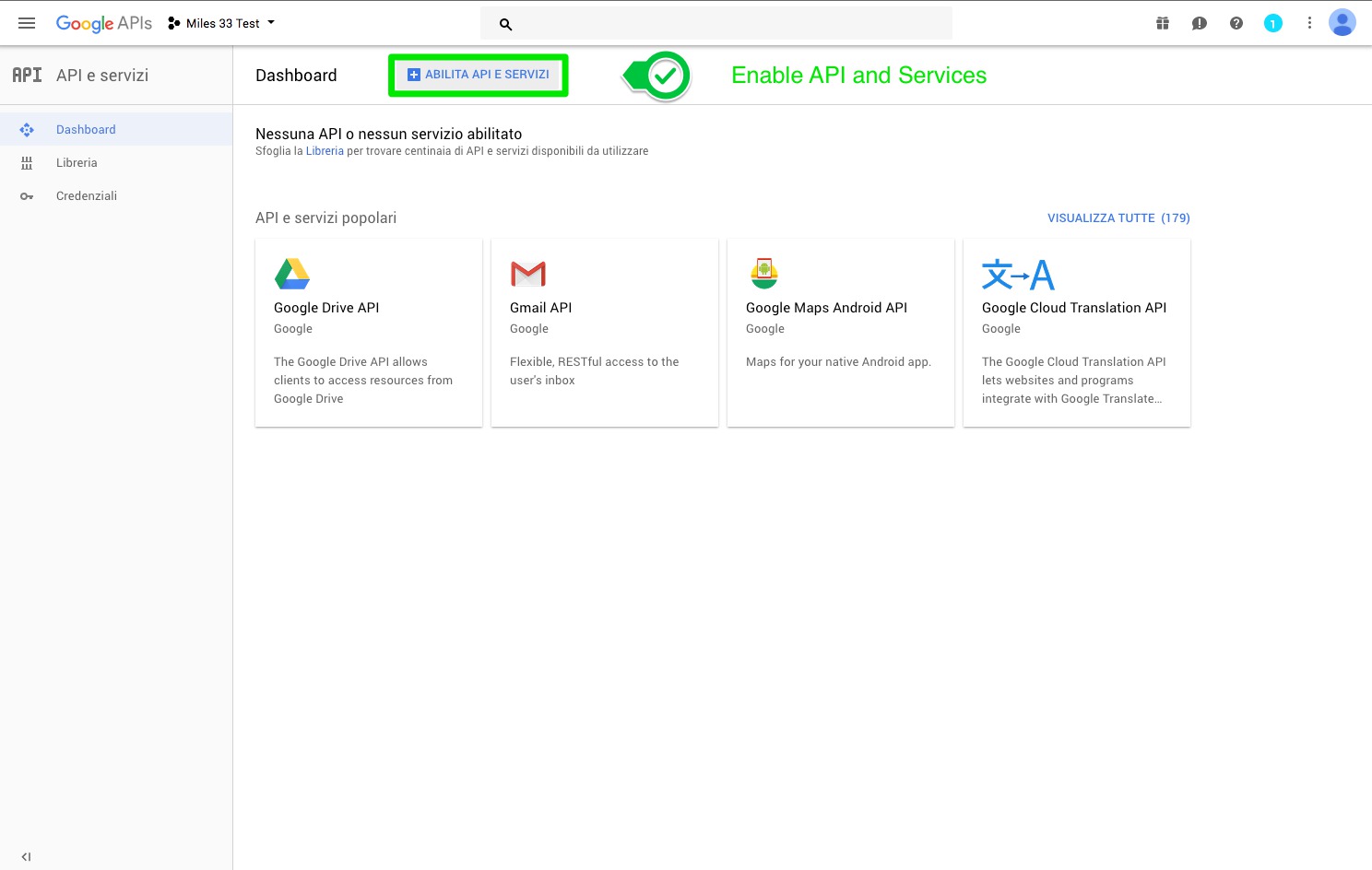Screen dimensions: 1372x870
Task: Open the help question mark icon
Action: tap(1236, 23)
